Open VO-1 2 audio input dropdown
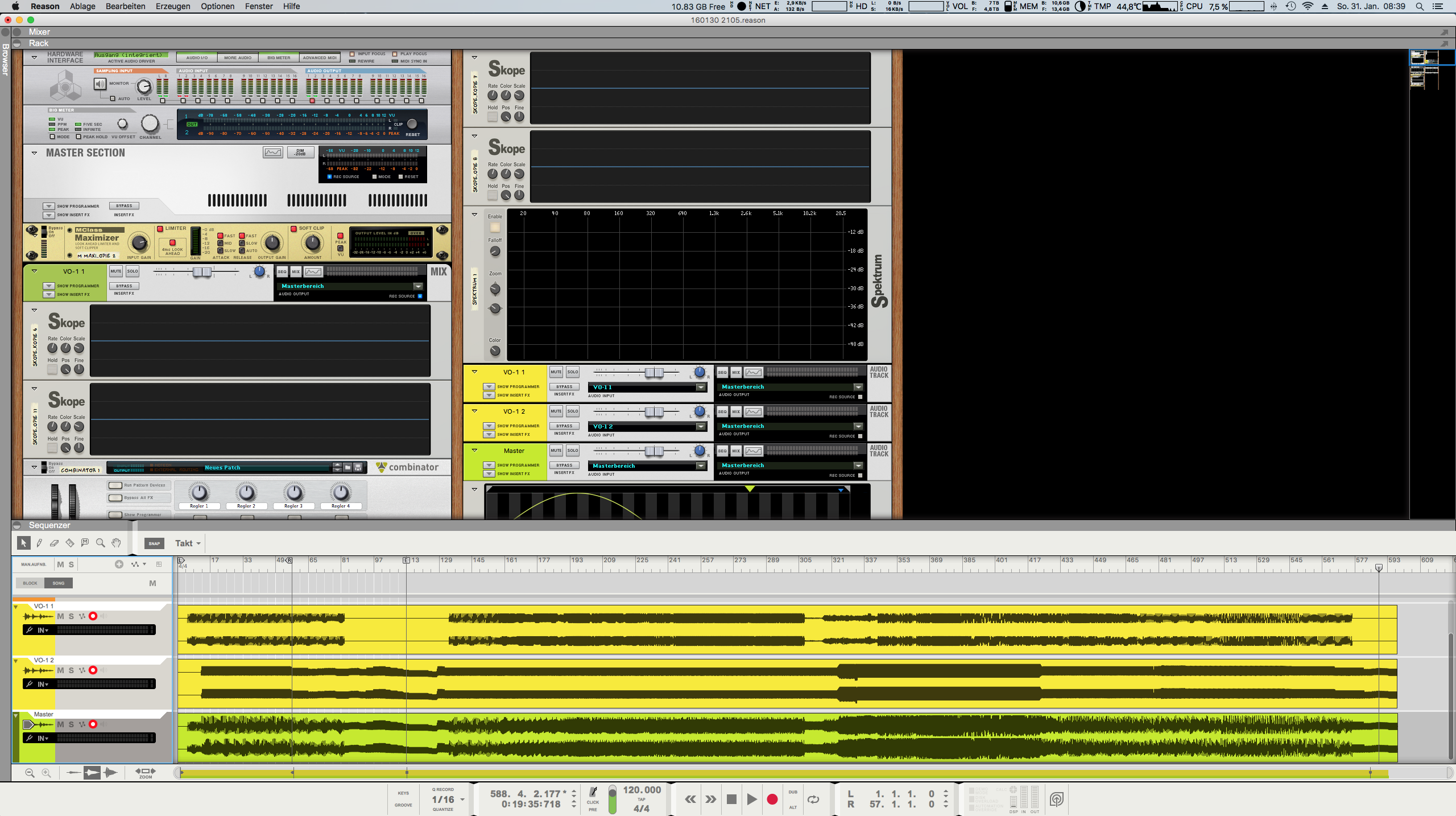The image size is (1456, 816). click(701, 427)
